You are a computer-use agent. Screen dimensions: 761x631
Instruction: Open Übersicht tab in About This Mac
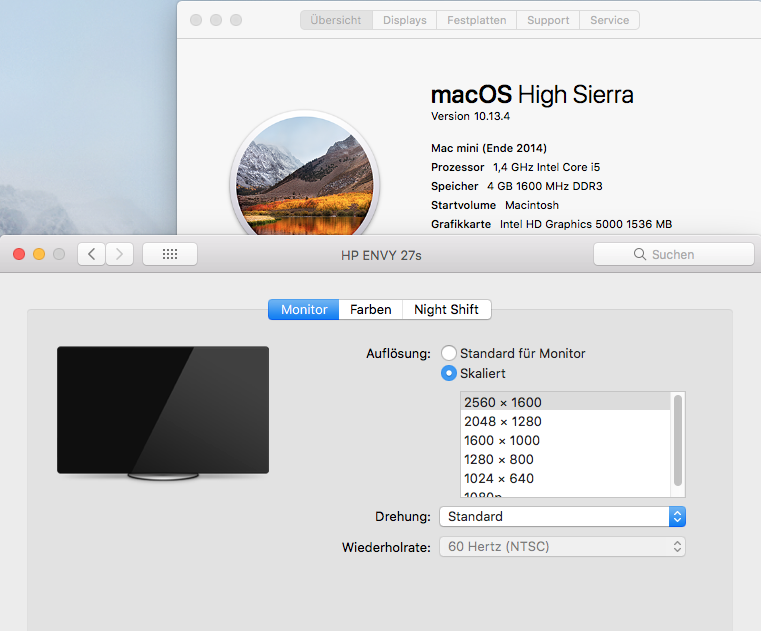(x=336, y=20)
